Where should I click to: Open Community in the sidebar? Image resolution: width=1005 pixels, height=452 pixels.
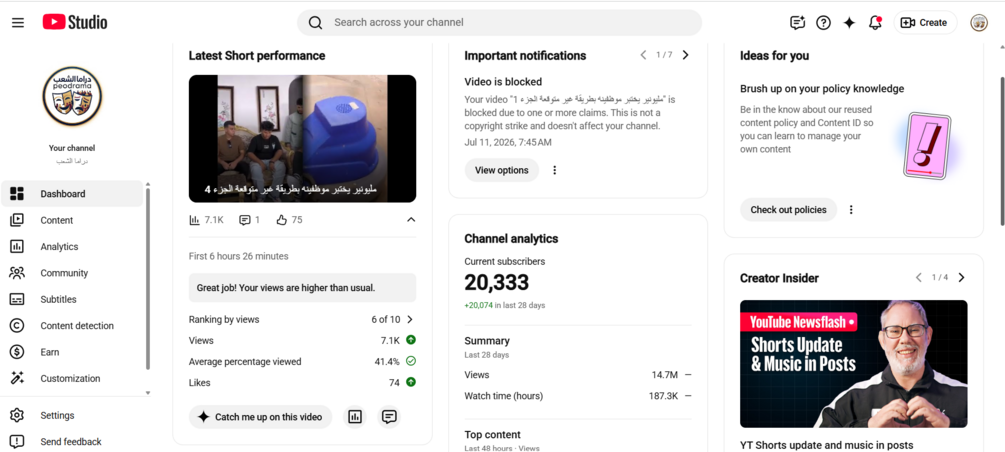click(72, 272)
